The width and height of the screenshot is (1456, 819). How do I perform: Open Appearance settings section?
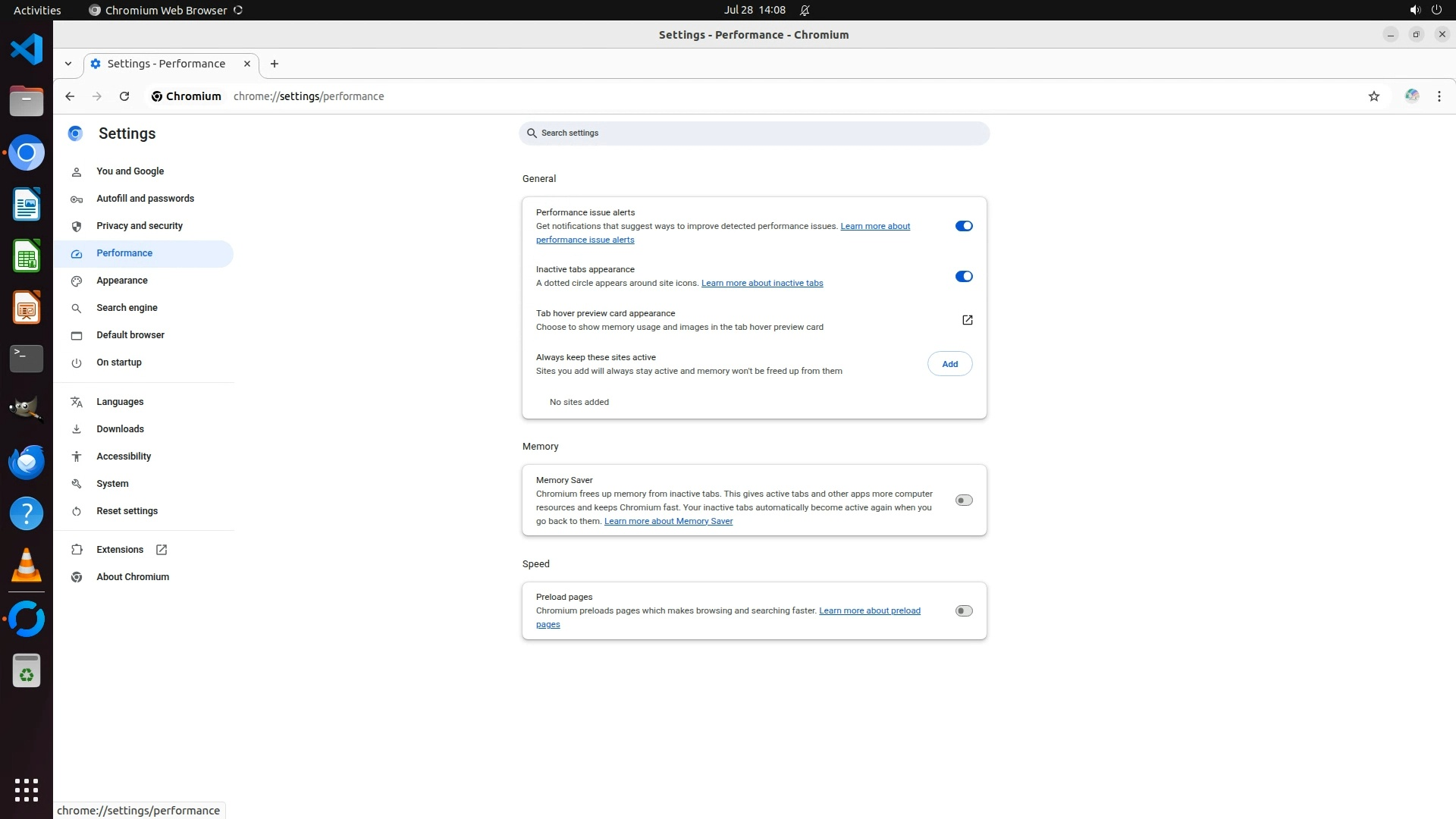click(x=121, y=281)
